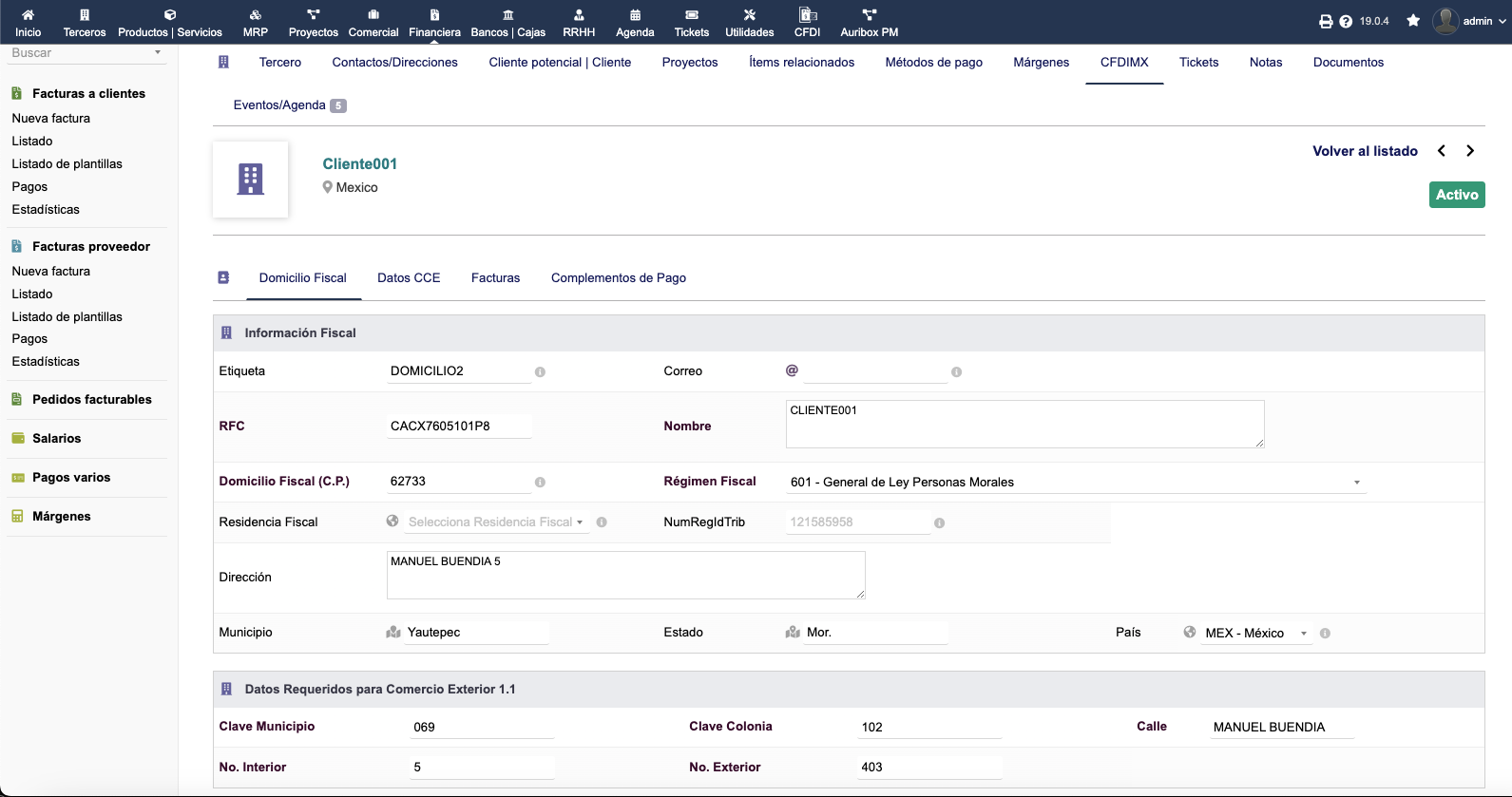The height and width of the screenshot is (797, 1512).
Task: Click the print icon in top bar
Action: coord(1326,21)
